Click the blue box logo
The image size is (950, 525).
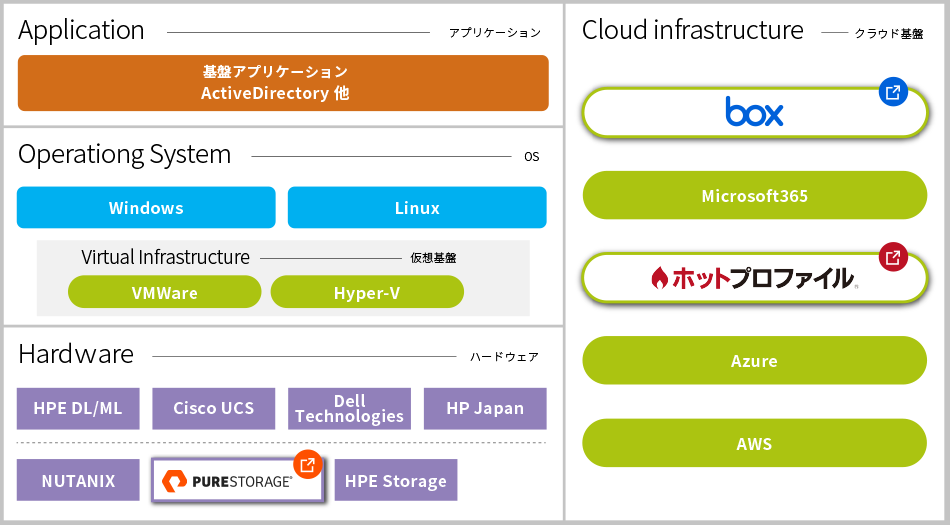click(x=754, y=111)
